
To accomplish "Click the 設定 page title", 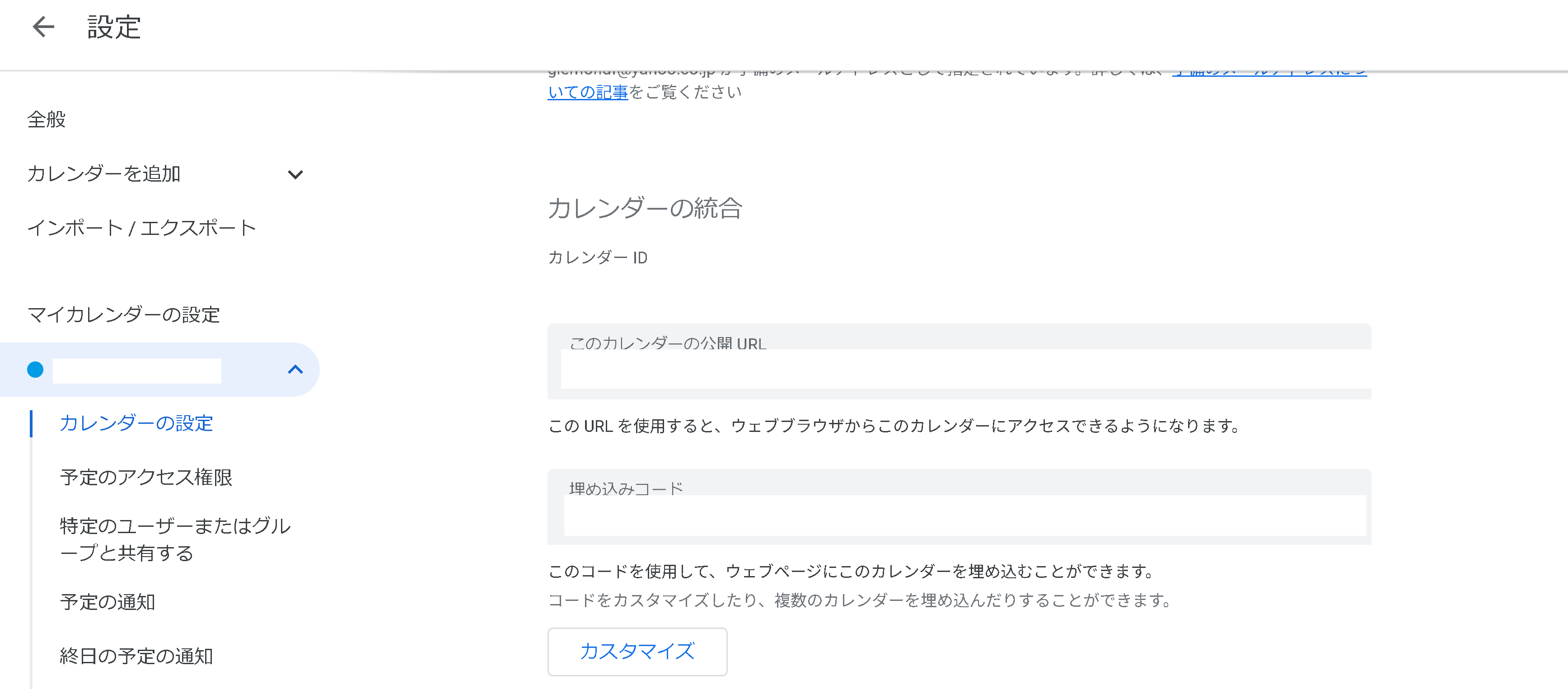I will [x=113, y=26].
